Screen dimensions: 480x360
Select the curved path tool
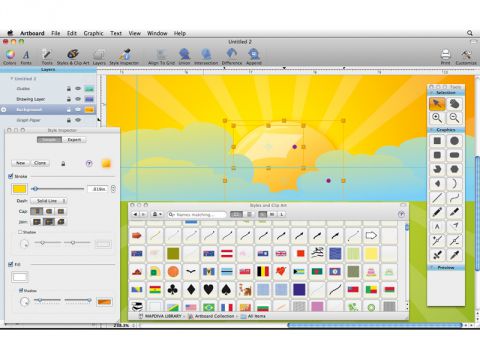click(454, 198)
